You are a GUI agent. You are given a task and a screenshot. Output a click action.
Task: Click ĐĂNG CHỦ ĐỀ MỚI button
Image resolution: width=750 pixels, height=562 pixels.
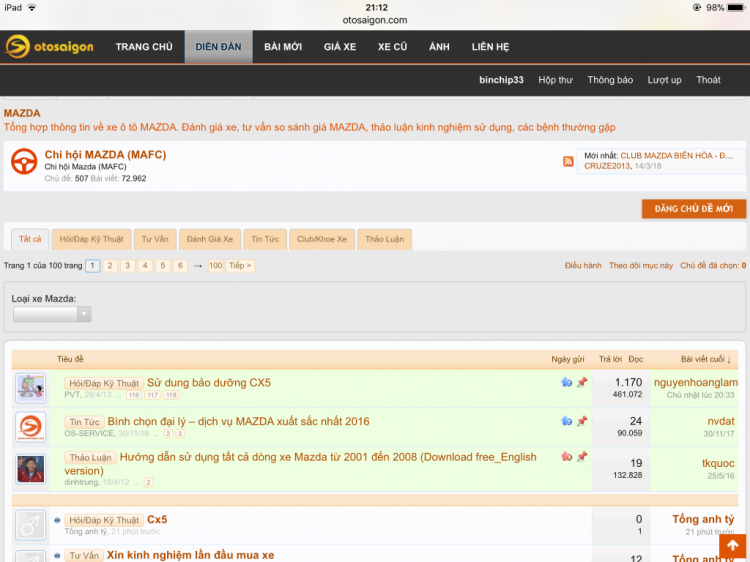(694, 209)
